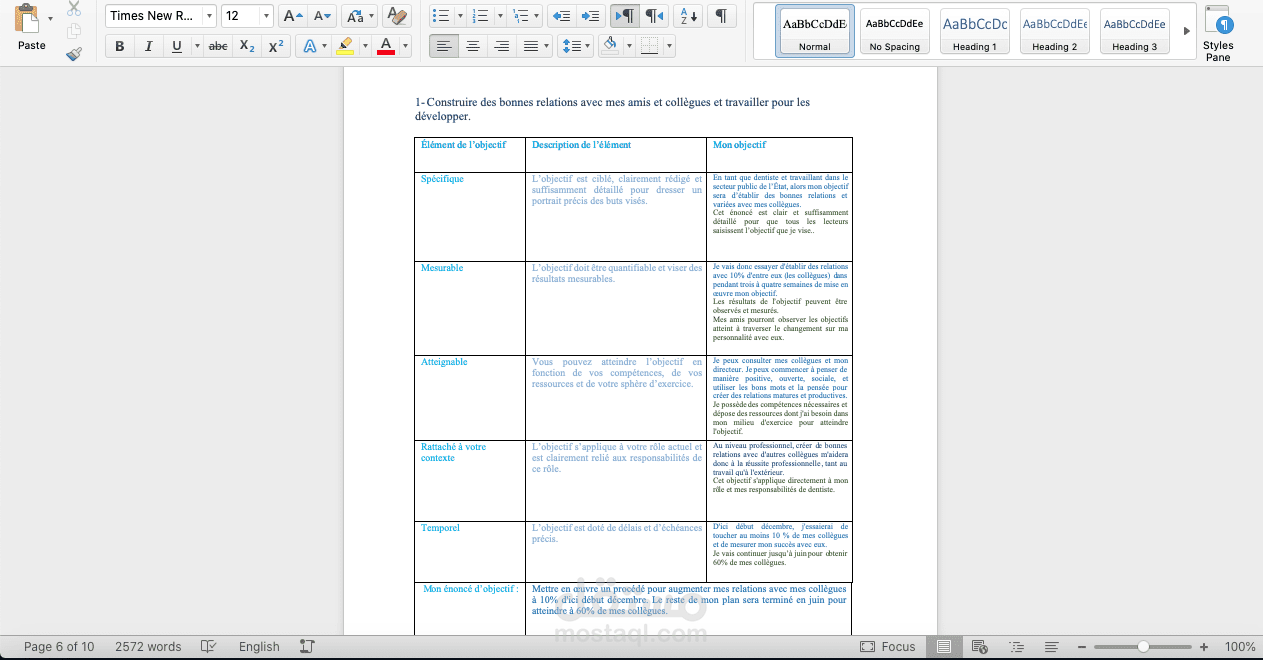Viewport: 1263px width, 660px height.
Task: Click the English language indicator
Action: click(259, 647)
